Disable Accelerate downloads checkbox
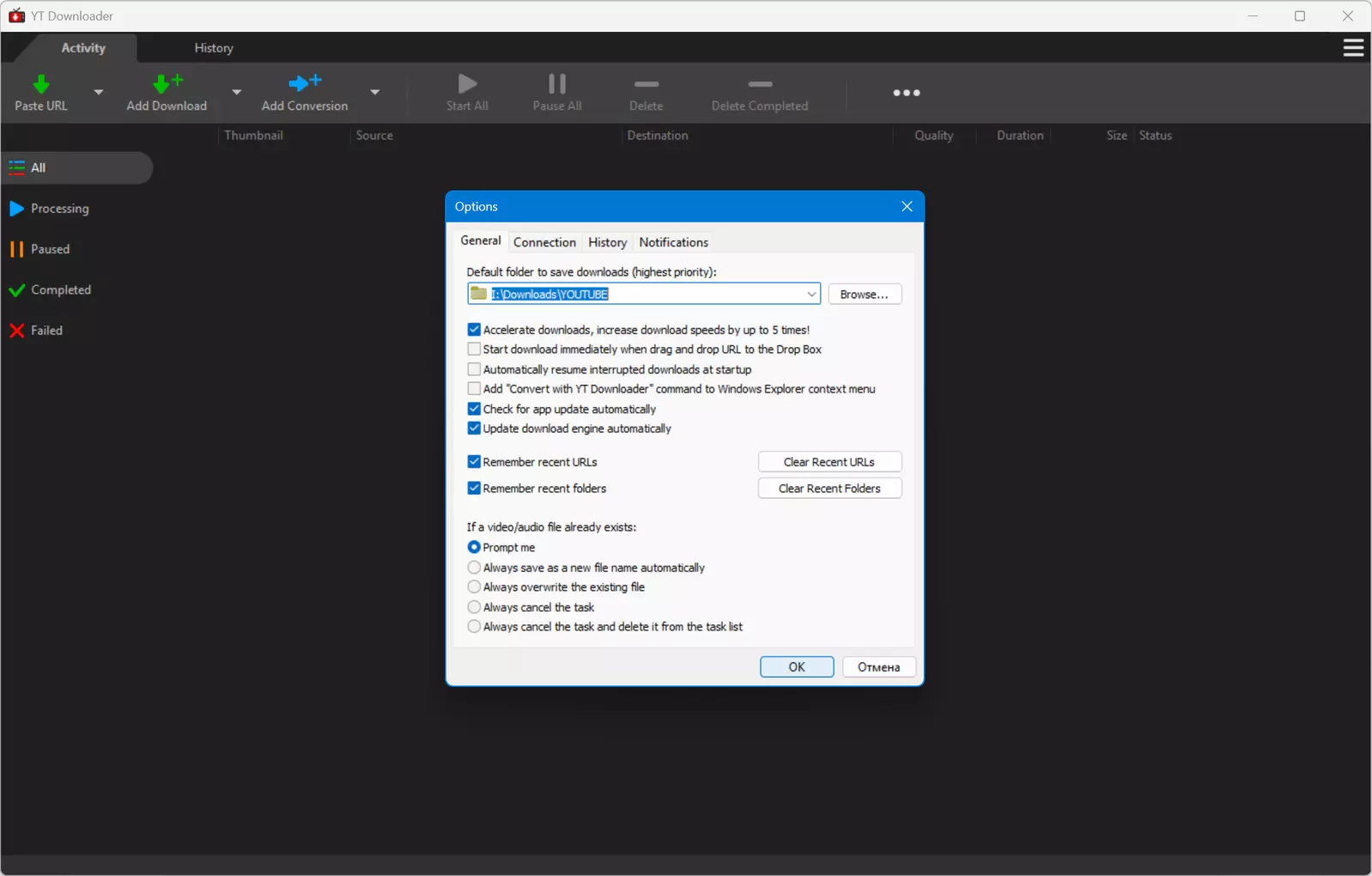 point(474,330)
